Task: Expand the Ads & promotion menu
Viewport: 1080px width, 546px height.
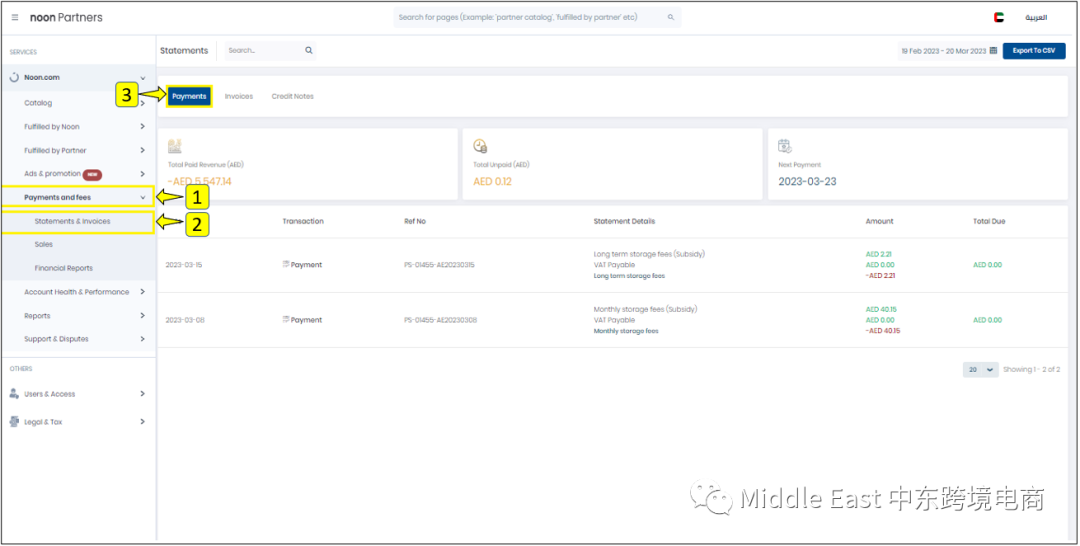Action: coord(143,174)
